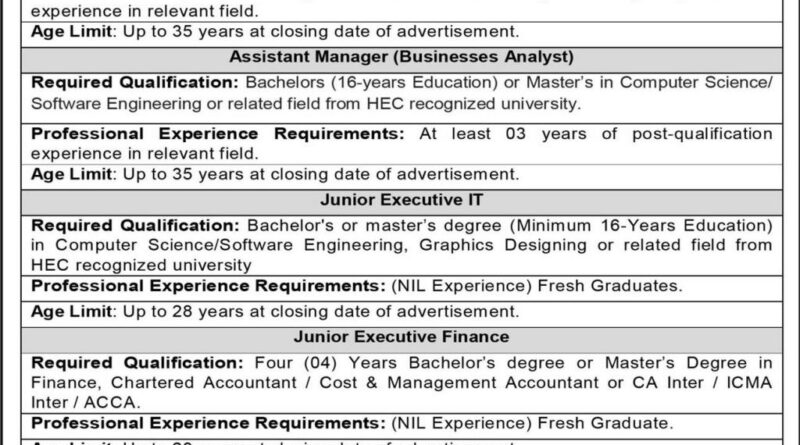Click the Age Limit row stating 28 years
The width and height of the screenshot is (800, 445).
point(275,311)
